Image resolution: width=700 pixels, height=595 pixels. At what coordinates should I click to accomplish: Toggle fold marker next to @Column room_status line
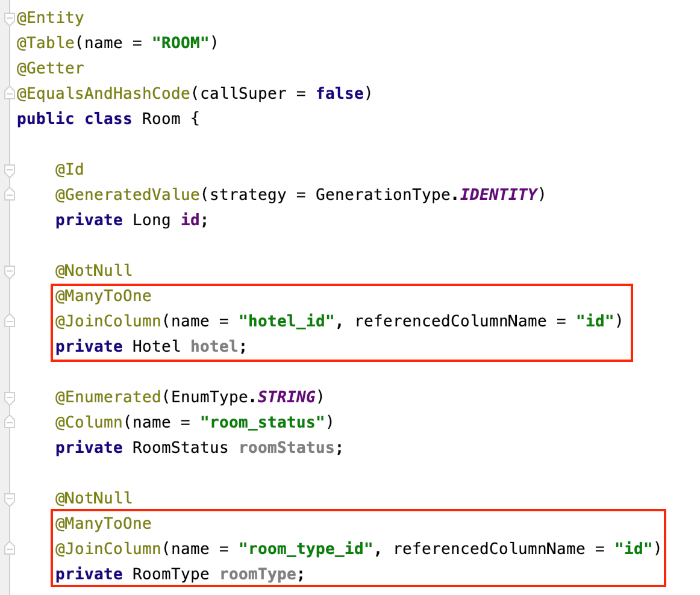pyautogui.click(x=9, y=422)
